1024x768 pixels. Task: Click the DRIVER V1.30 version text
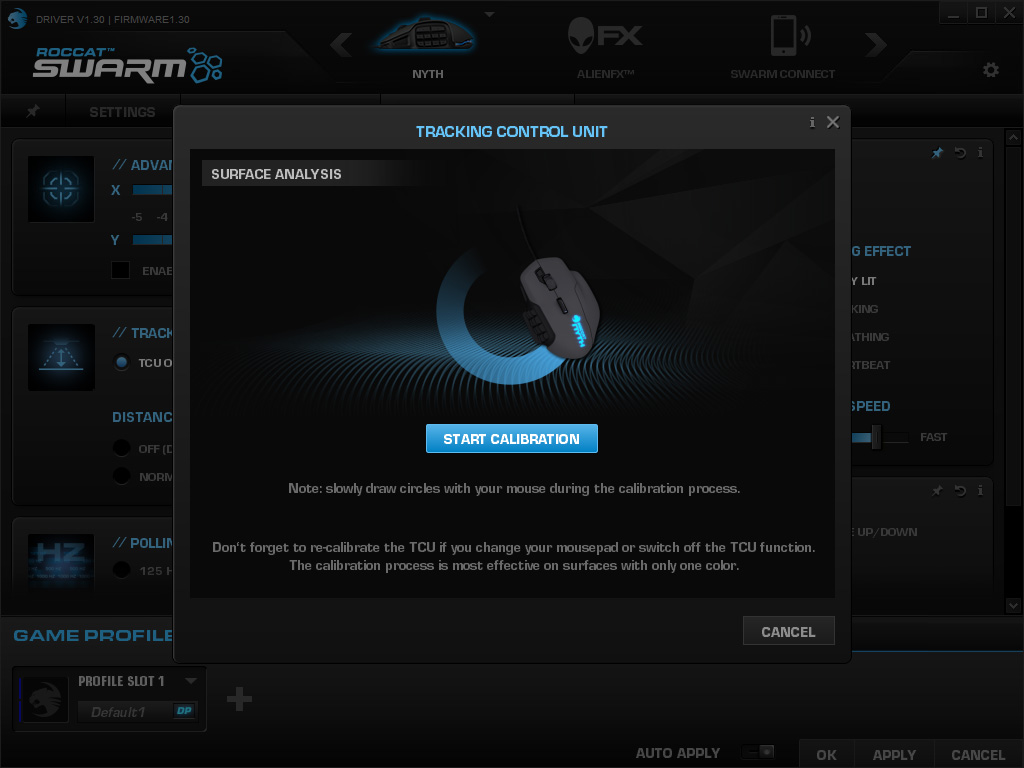click(x=112, y=20)
